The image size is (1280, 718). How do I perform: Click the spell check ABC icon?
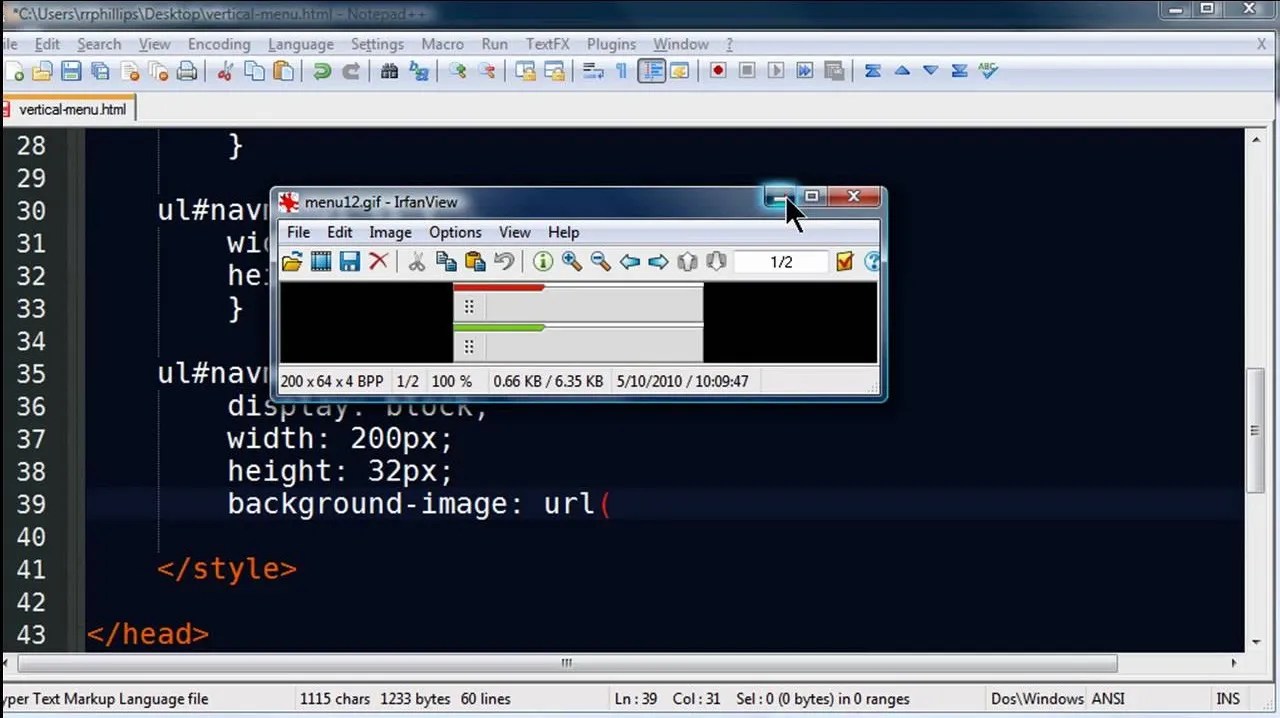988,71
